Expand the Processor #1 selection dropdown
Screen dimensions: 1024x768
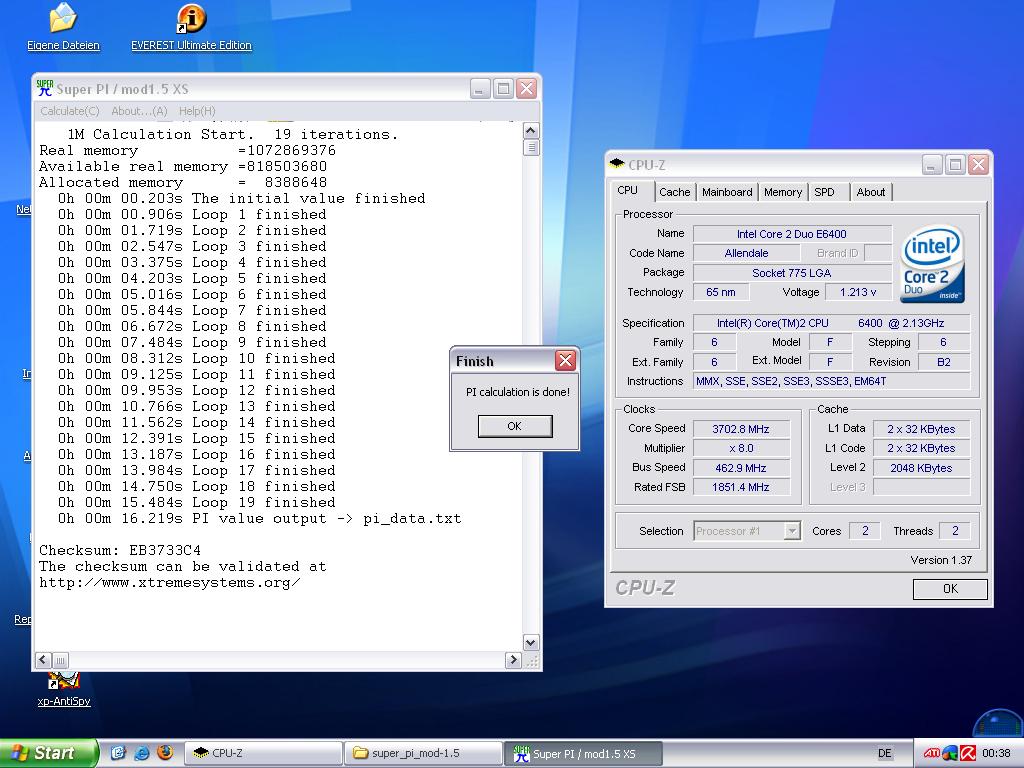[792, 531]
